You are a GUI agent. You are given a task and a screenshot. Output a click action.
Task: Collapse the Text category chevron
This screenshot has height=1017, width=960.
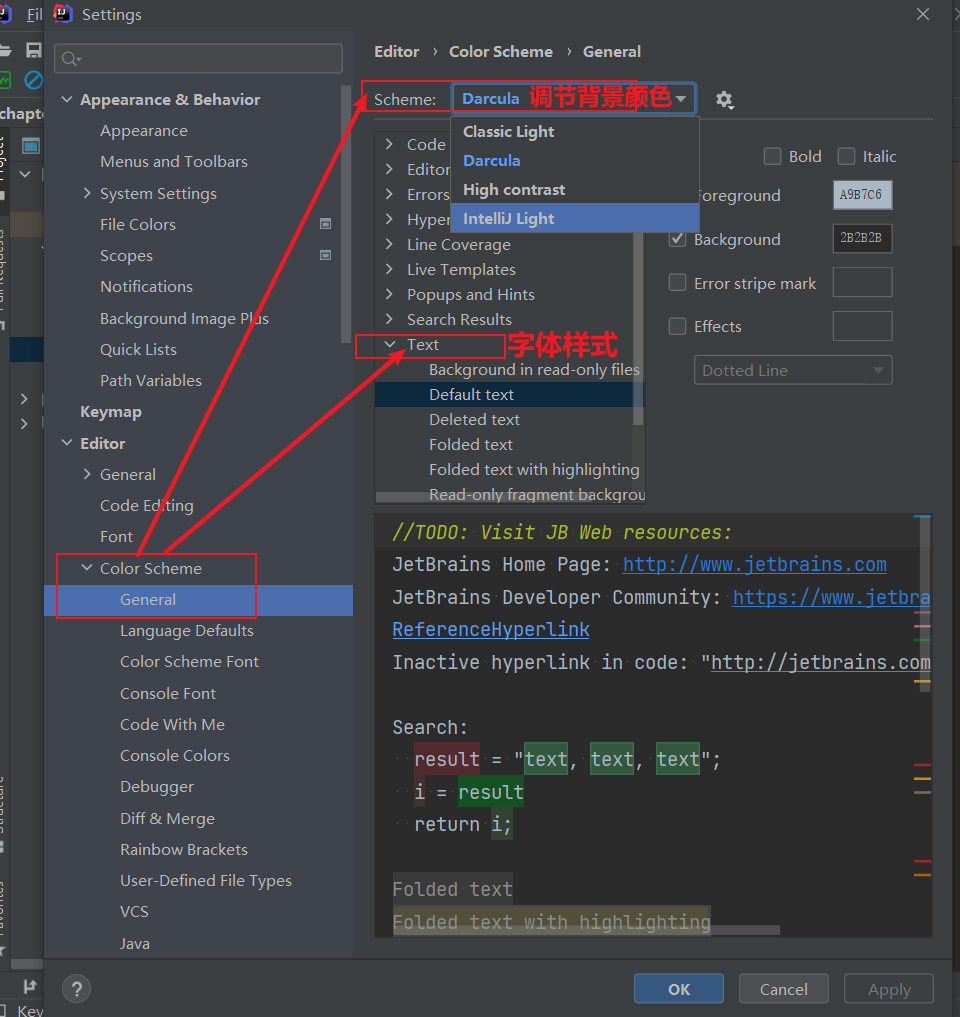tap(390, 344)
